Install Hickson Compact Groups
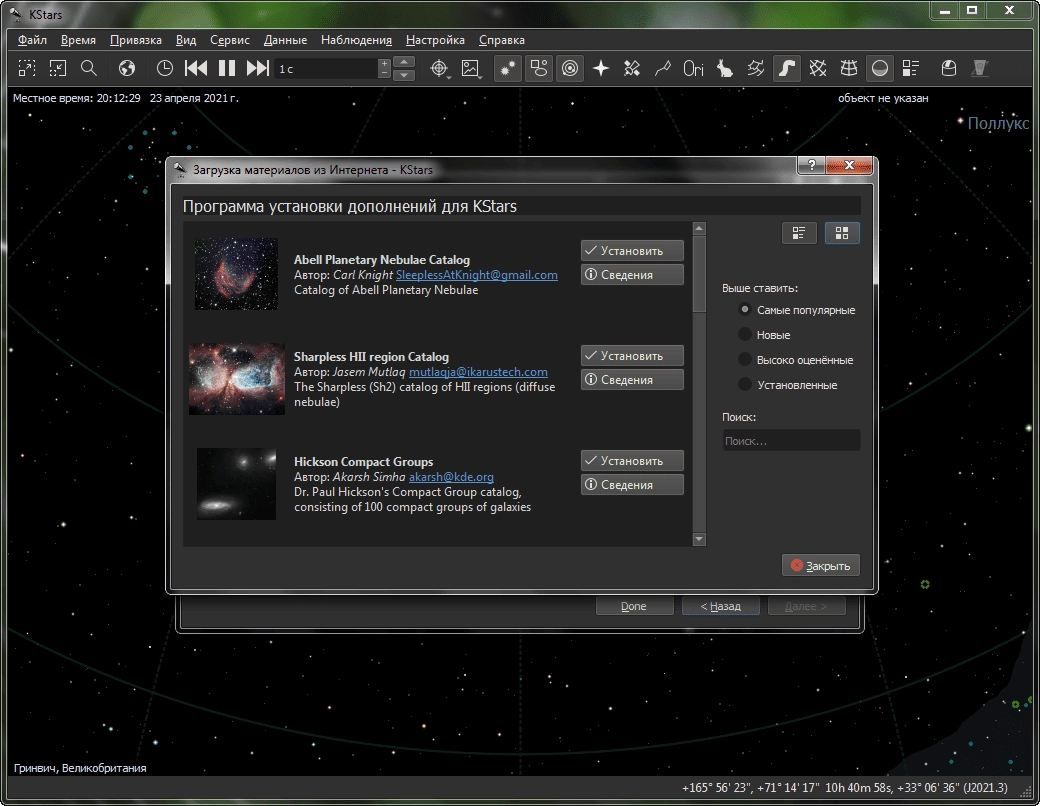The width and height of the screenshot is (1040, 806). [632, 460]
